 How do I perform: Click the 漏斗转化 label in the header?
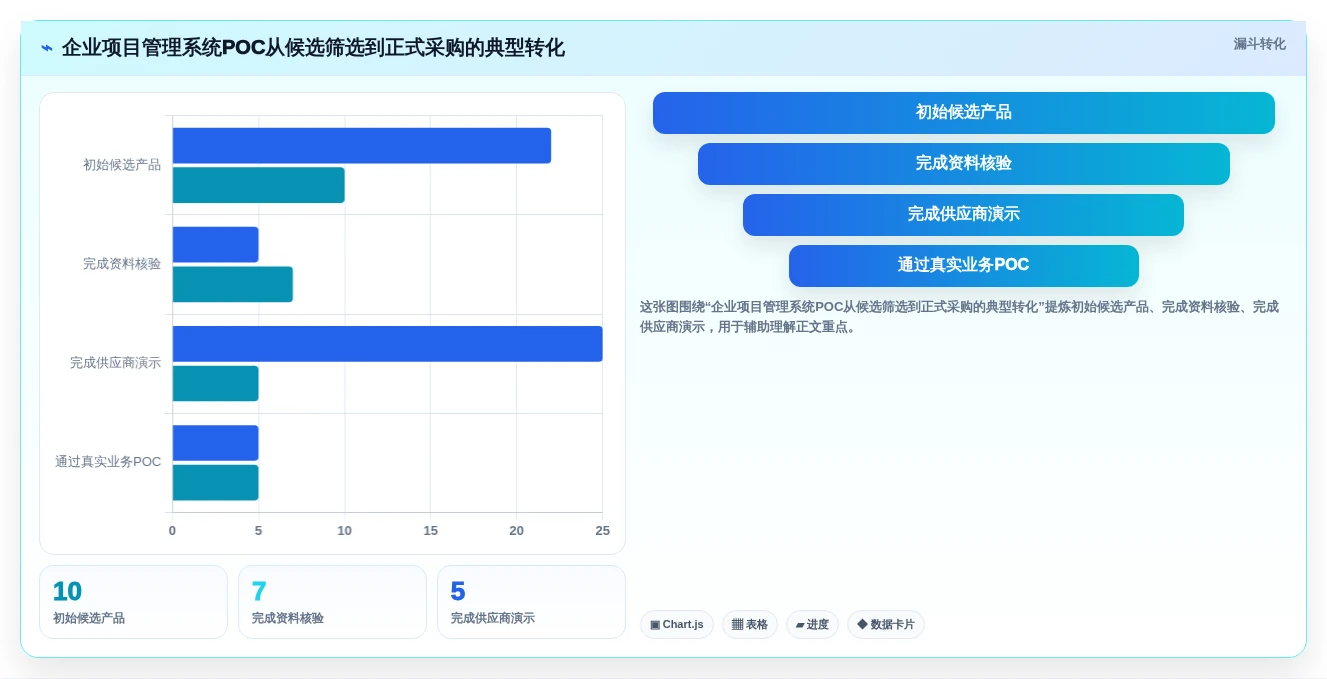[x=1259, y=44]
